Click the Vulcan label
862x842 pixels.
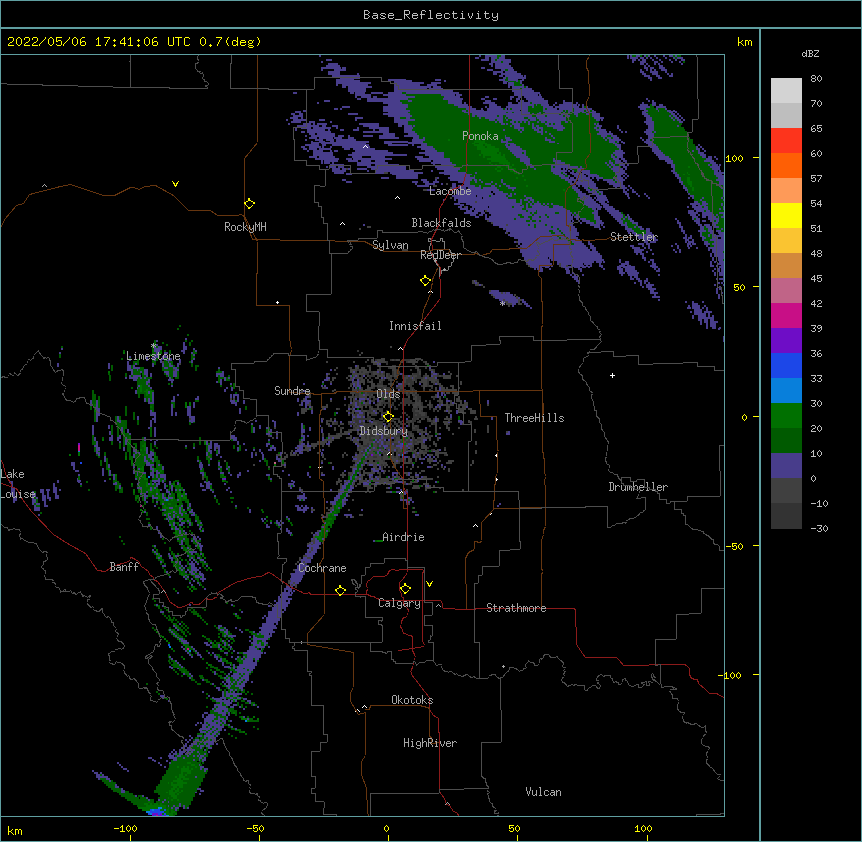[x=543, y=792]
